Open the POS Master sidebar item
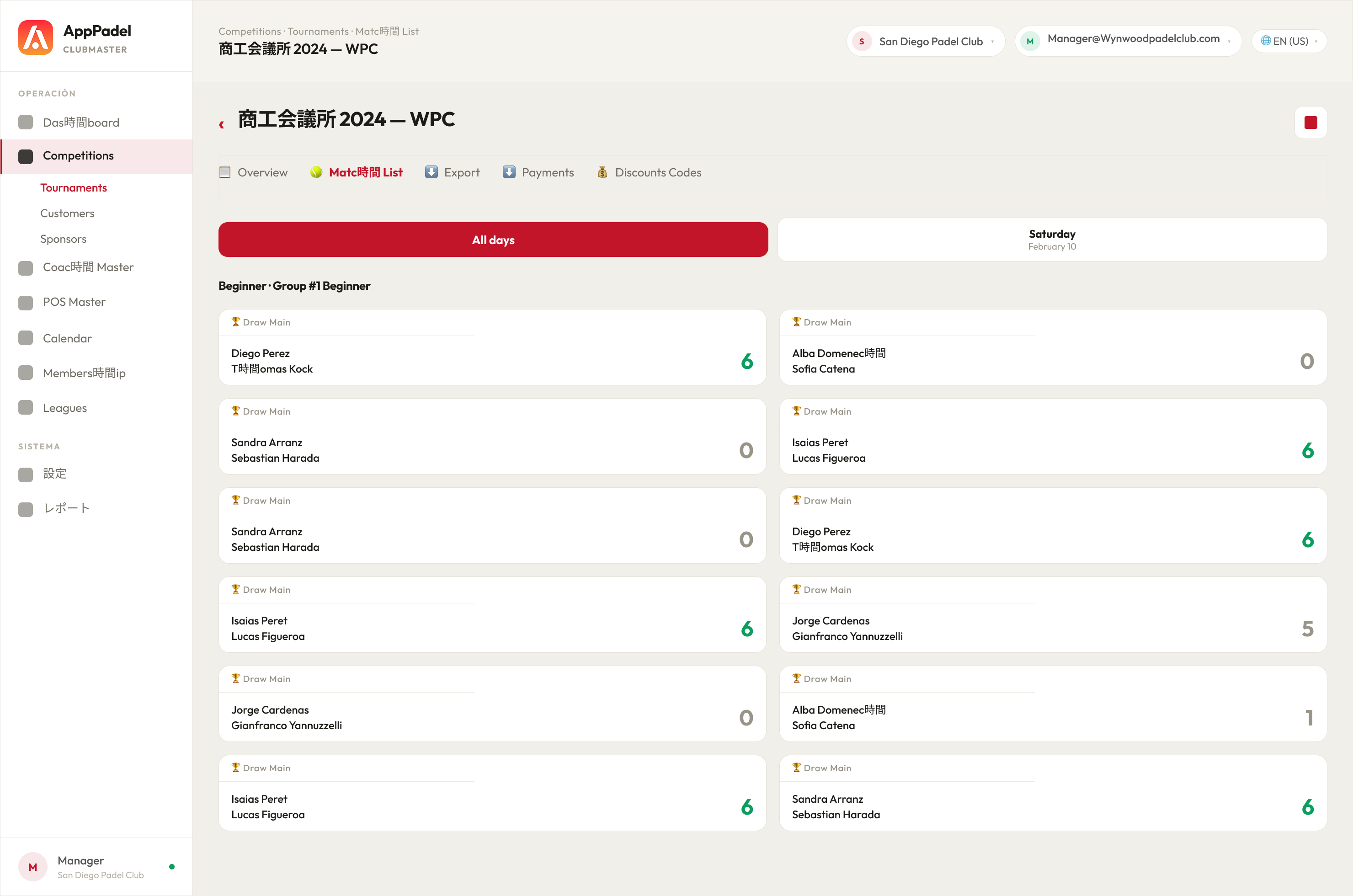 click(96, 302)
